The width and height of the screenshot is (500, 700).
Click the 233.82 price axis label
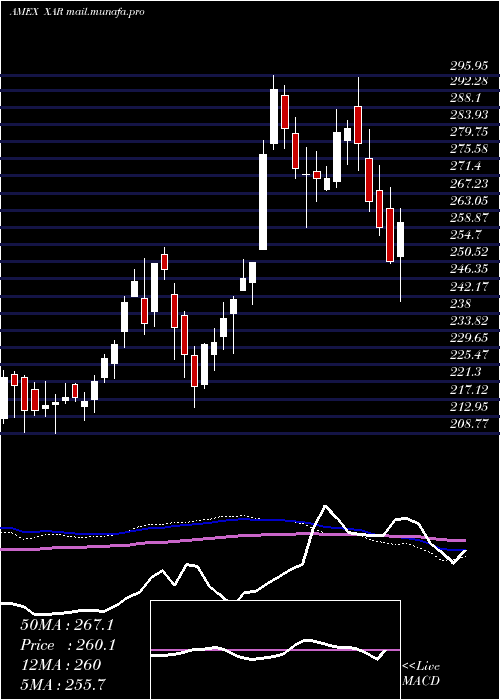[468, 321]
